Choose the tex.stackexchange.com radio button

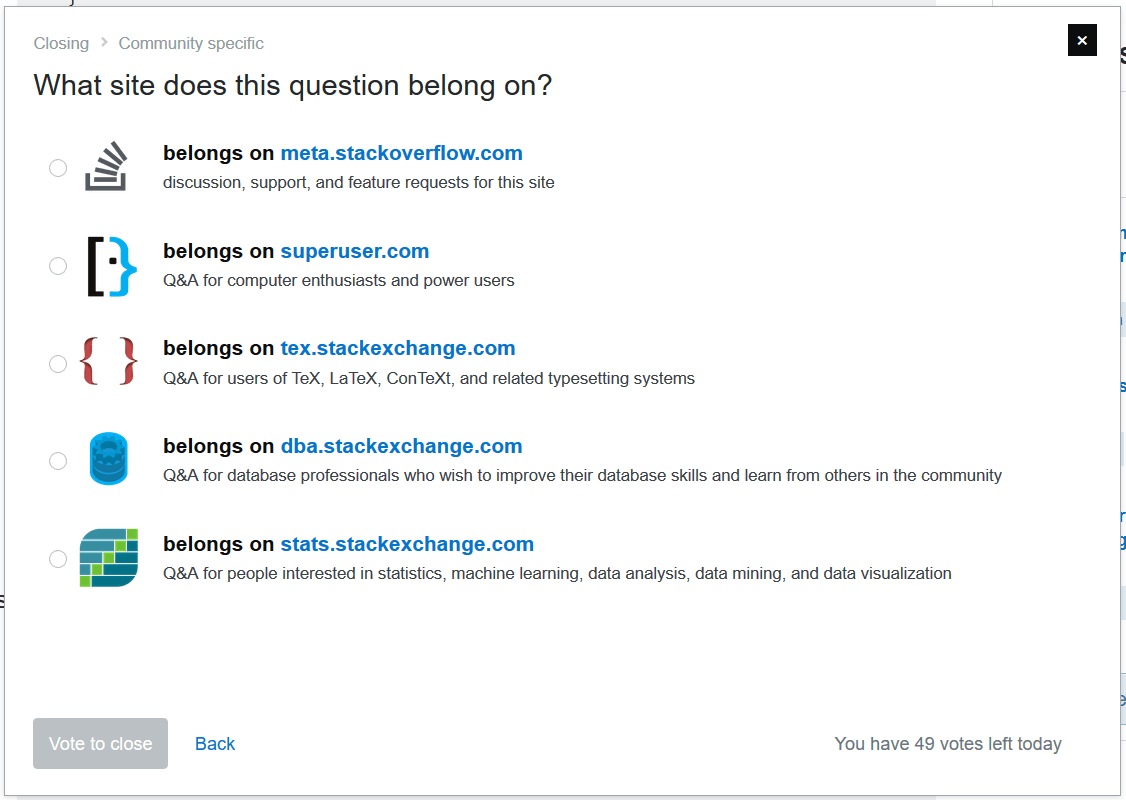coord(58,363)
